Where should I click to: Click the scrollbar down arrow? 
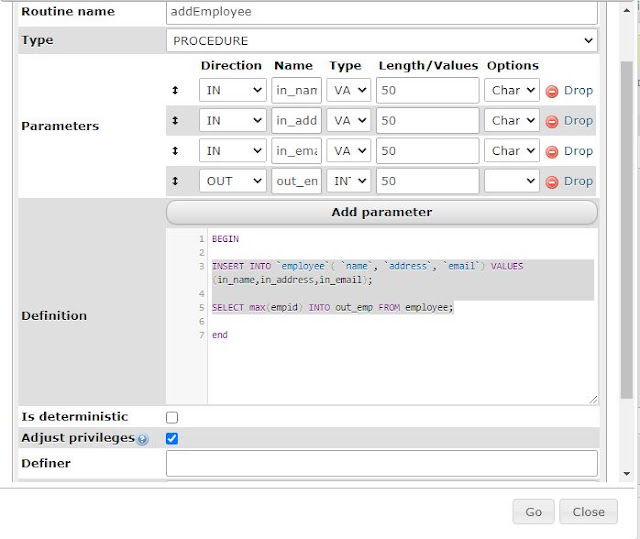627,473
